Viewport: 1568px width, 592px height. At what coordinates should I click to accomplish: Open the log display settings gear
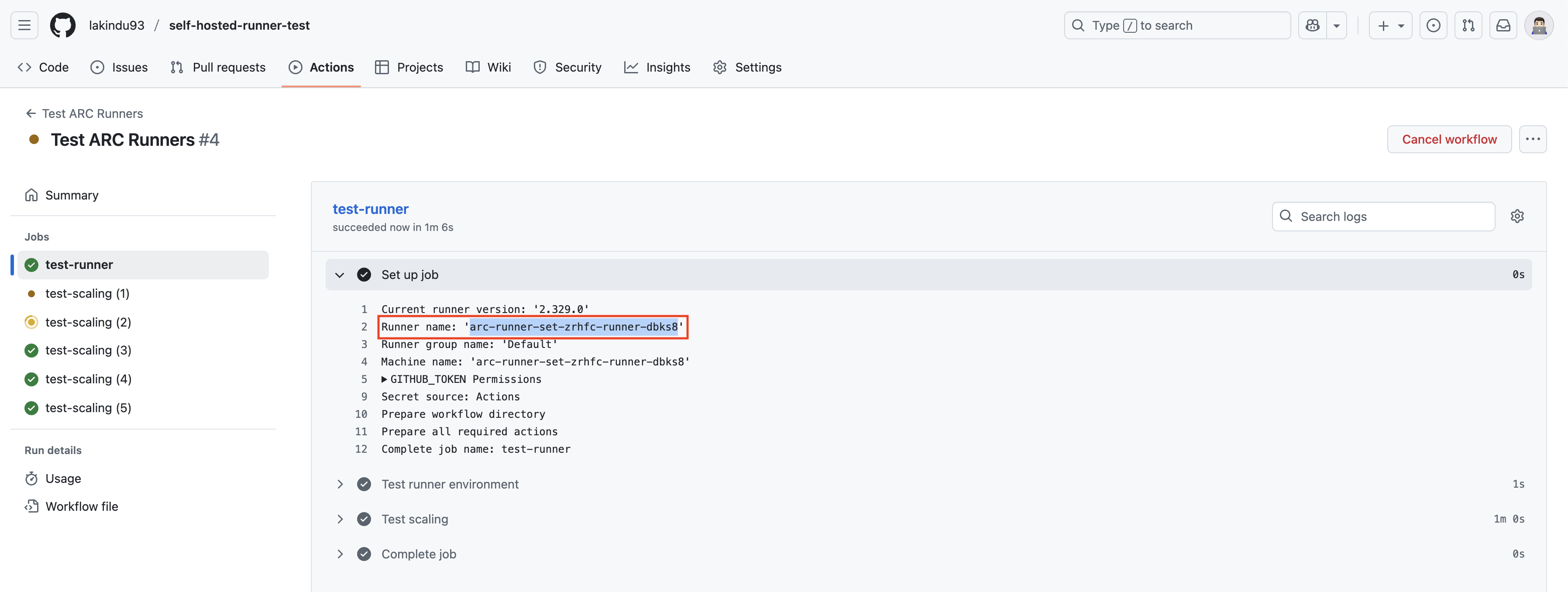point(1517,216)
